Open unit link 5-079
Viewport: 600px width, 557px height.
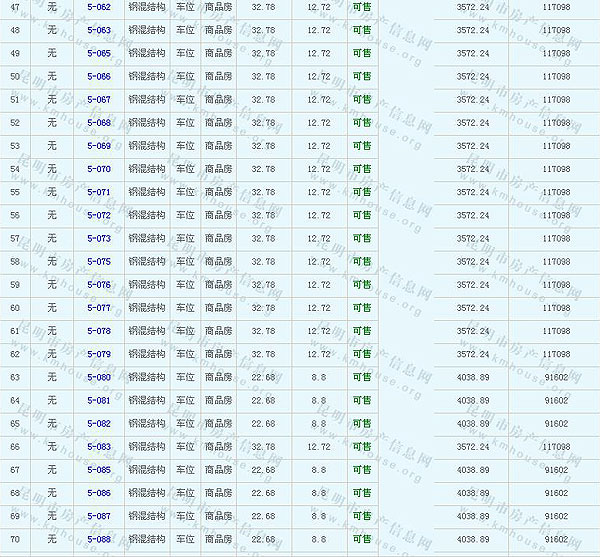point(99,354)
